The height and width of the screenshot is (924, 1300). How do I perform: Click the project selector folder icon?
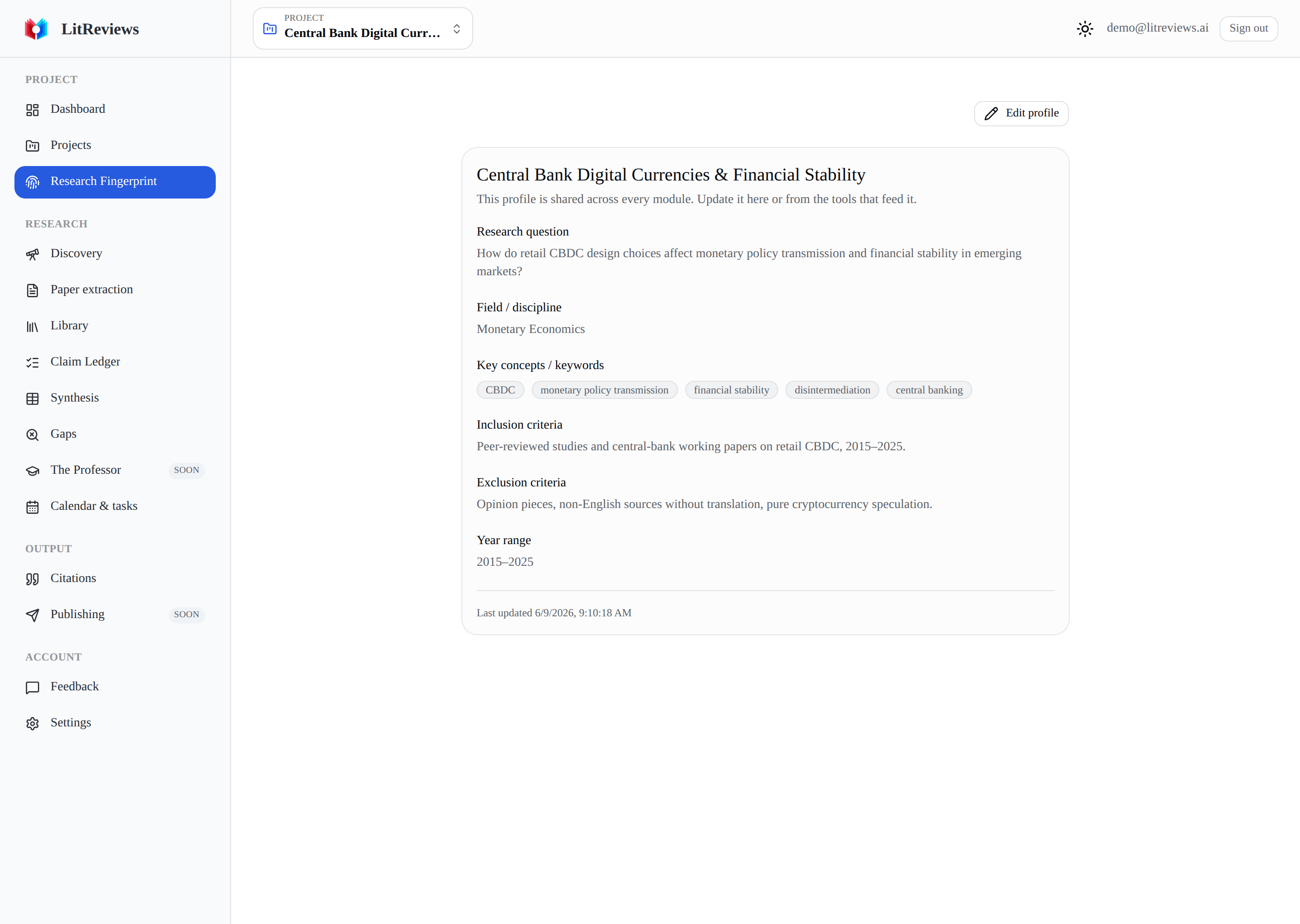(x=270, y=28)
